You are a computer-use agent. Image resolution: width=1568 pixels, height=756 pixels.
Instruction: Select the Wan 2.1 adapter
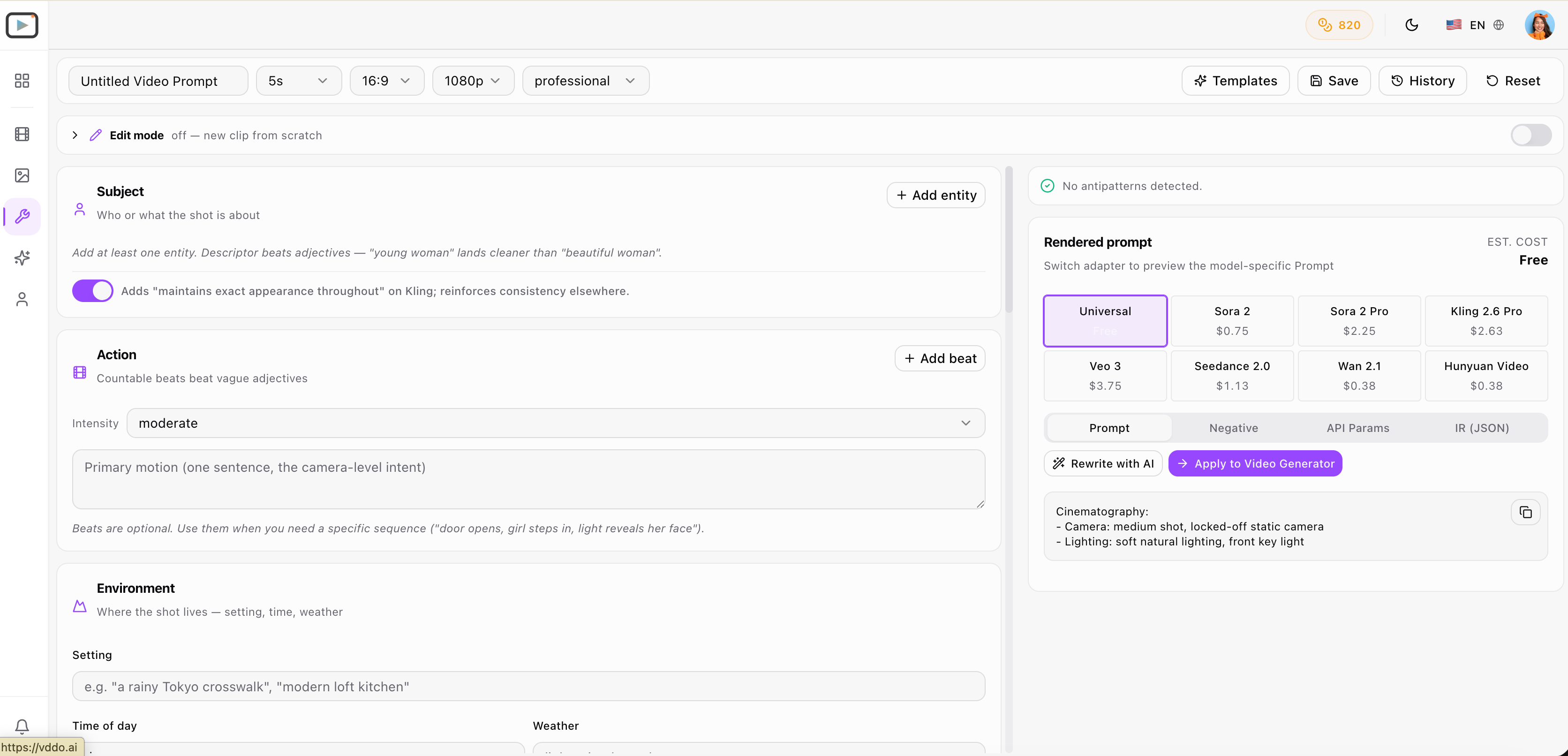tap(1359, 376)
